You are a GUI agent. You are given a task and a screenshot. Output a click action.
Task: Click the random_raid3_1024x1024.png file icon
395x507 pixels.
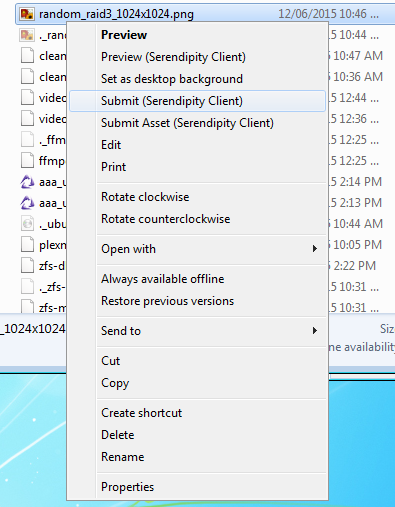[27, 14]
